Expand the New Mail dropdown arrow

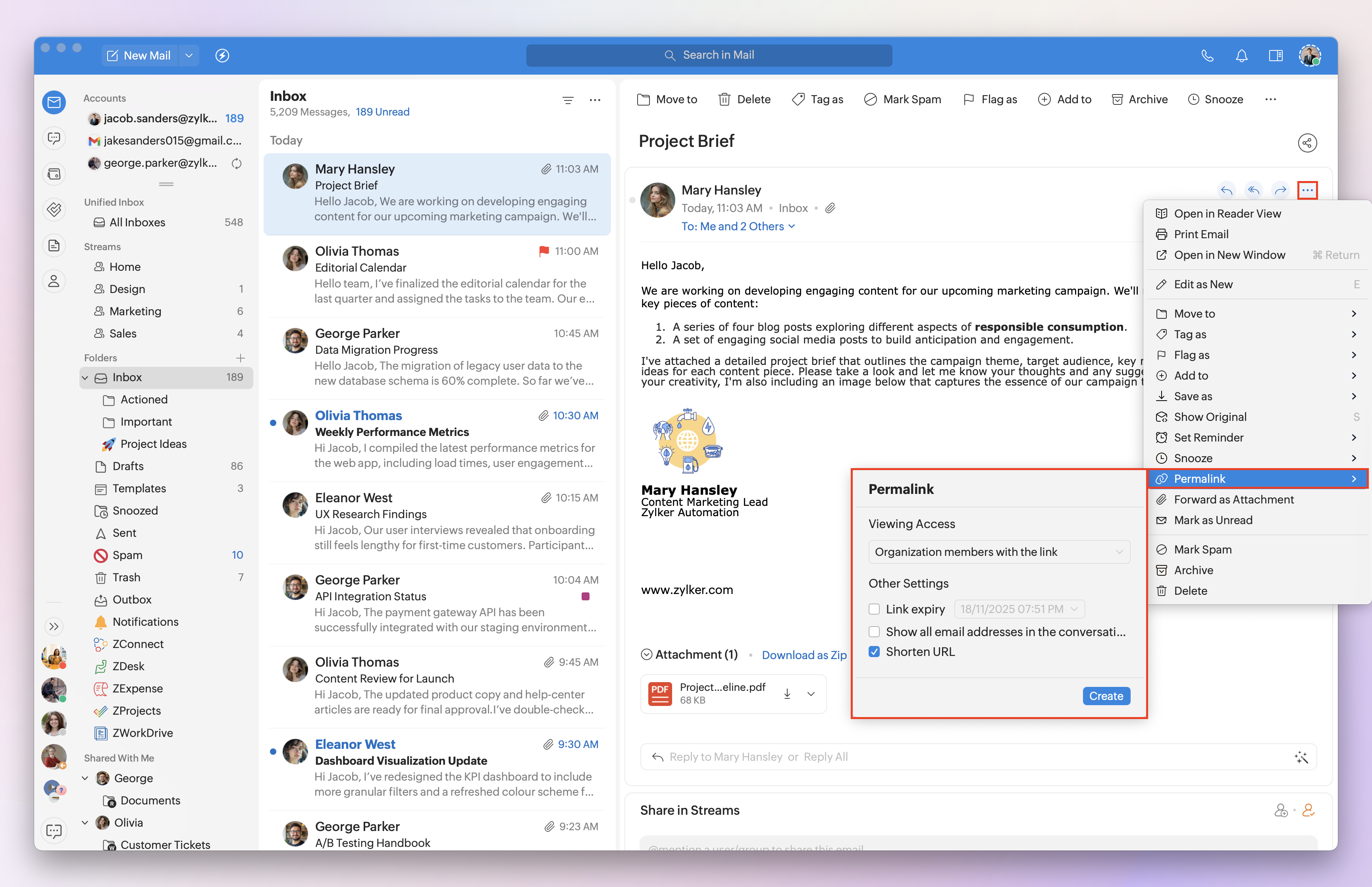189,55
